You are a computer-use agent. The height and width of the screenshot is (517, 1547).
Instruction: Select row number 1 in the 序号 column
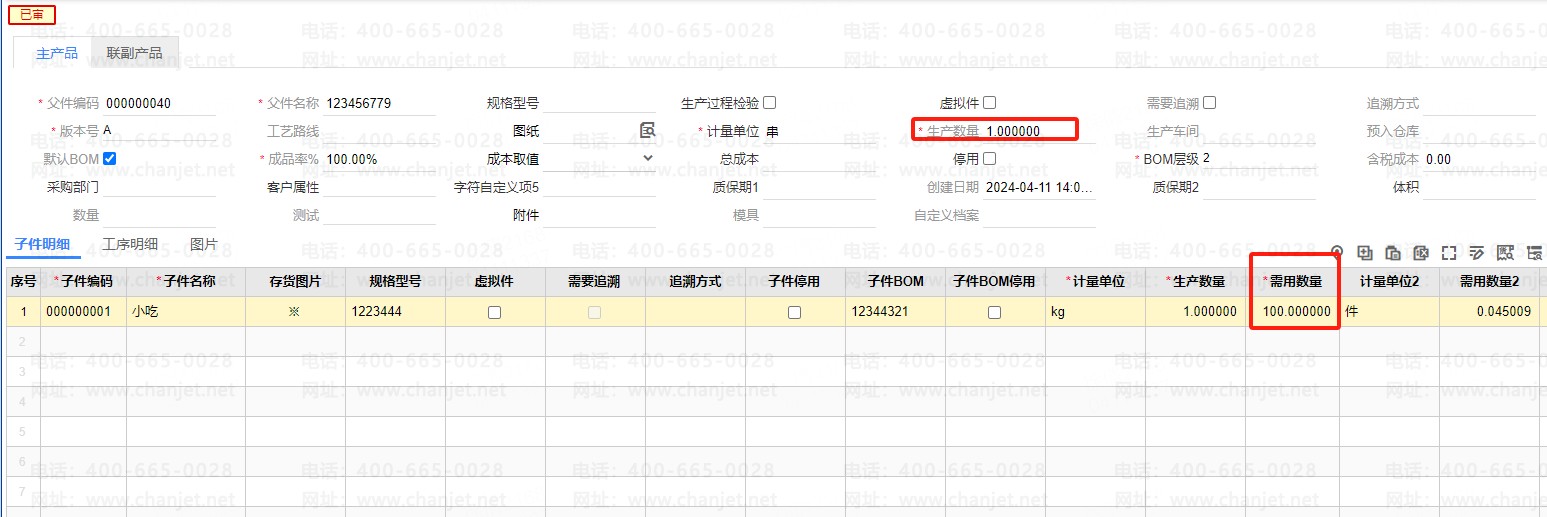pyautogui.click(x=23, y=312)
